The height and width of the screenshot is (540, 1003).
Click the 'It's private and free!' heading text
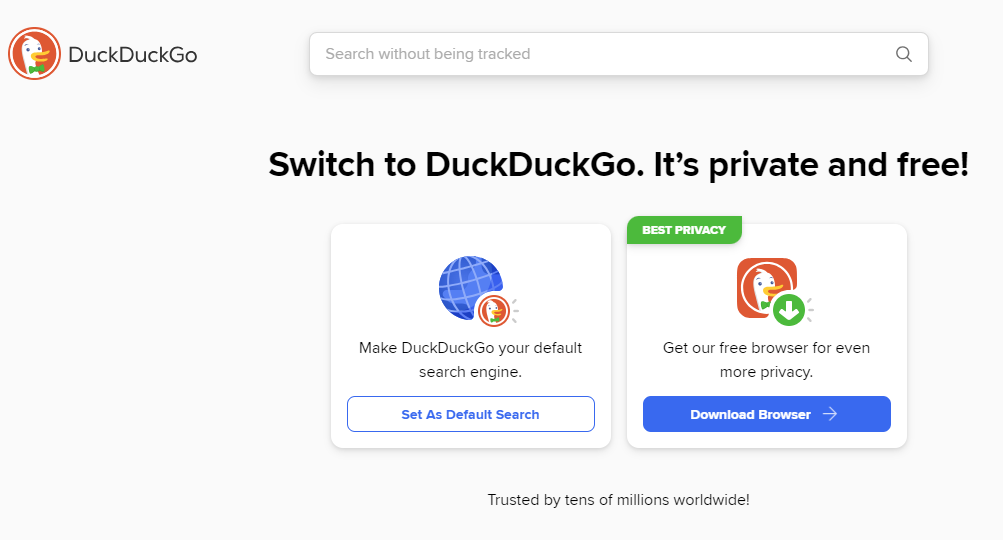811,164
